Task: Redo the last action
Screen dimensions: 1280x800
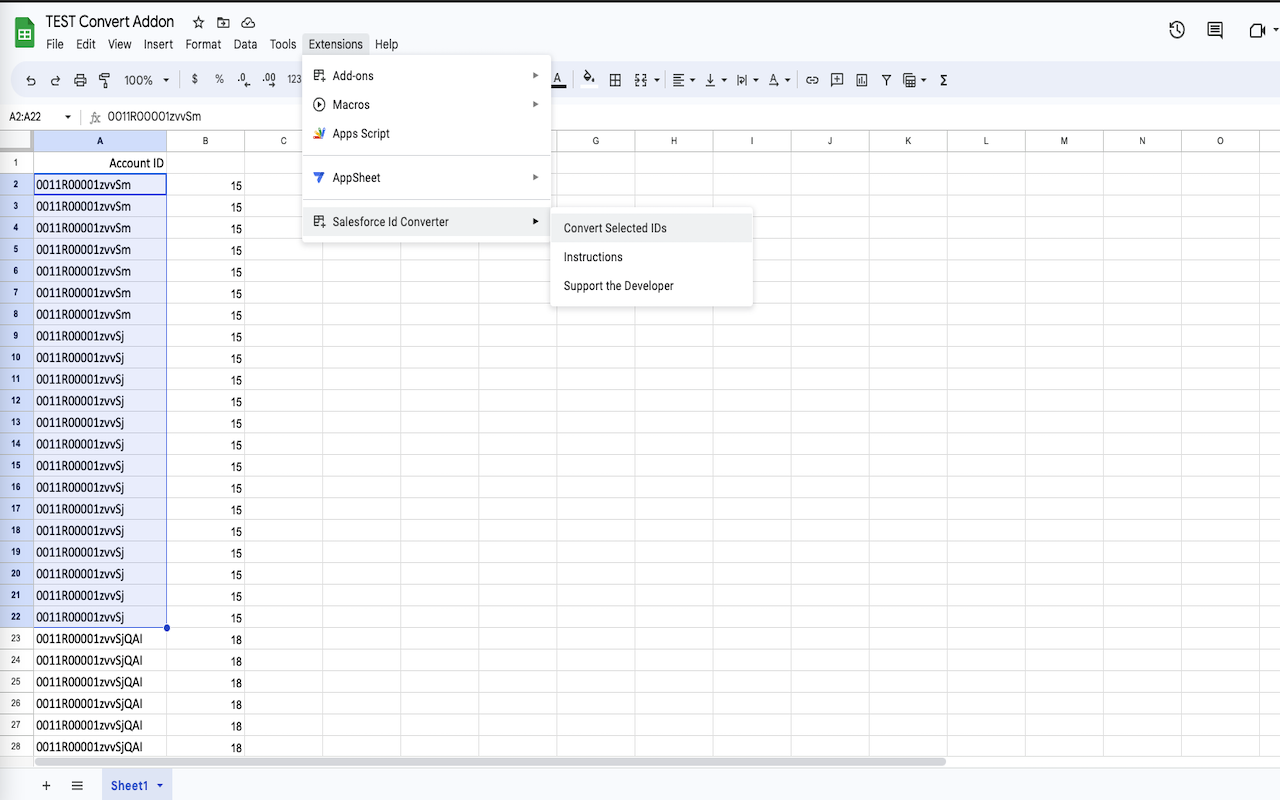Action: click(55, 80)
